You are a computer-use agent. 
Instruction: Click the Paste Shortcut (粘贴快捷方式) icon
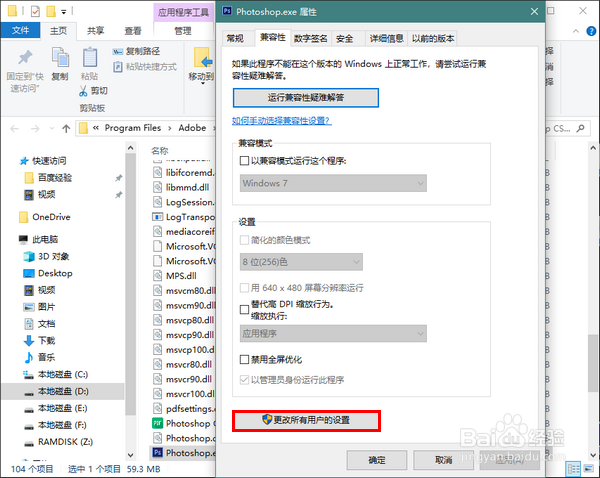[x=117, y=67]
